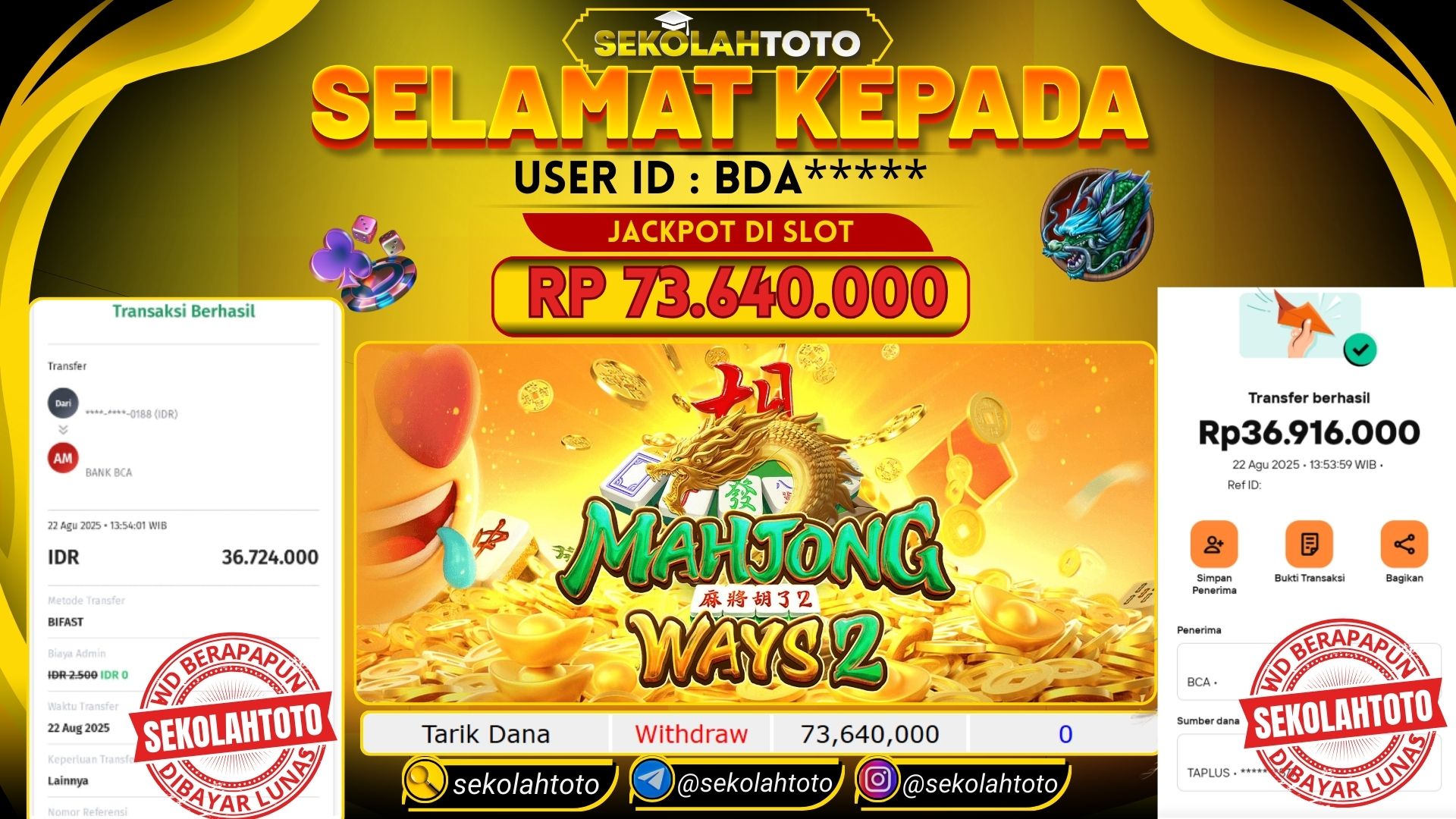Open the @sekolahtoto Instagram handle
The width and height of the screenshot is (1456, 819).
tap(981, 783)
